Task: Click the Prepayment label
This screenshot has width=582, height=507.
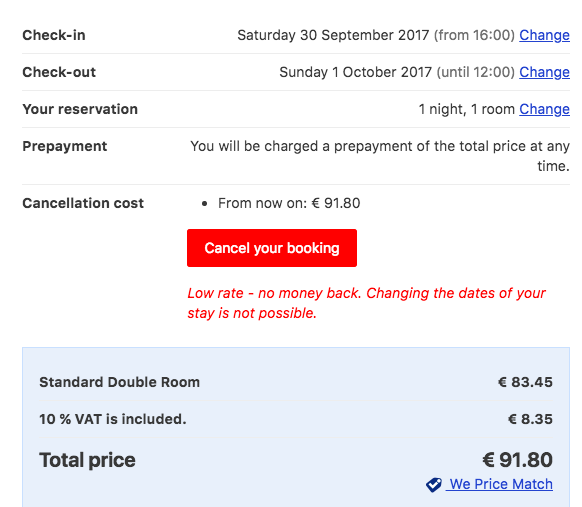Action: [x=65, y=146]
